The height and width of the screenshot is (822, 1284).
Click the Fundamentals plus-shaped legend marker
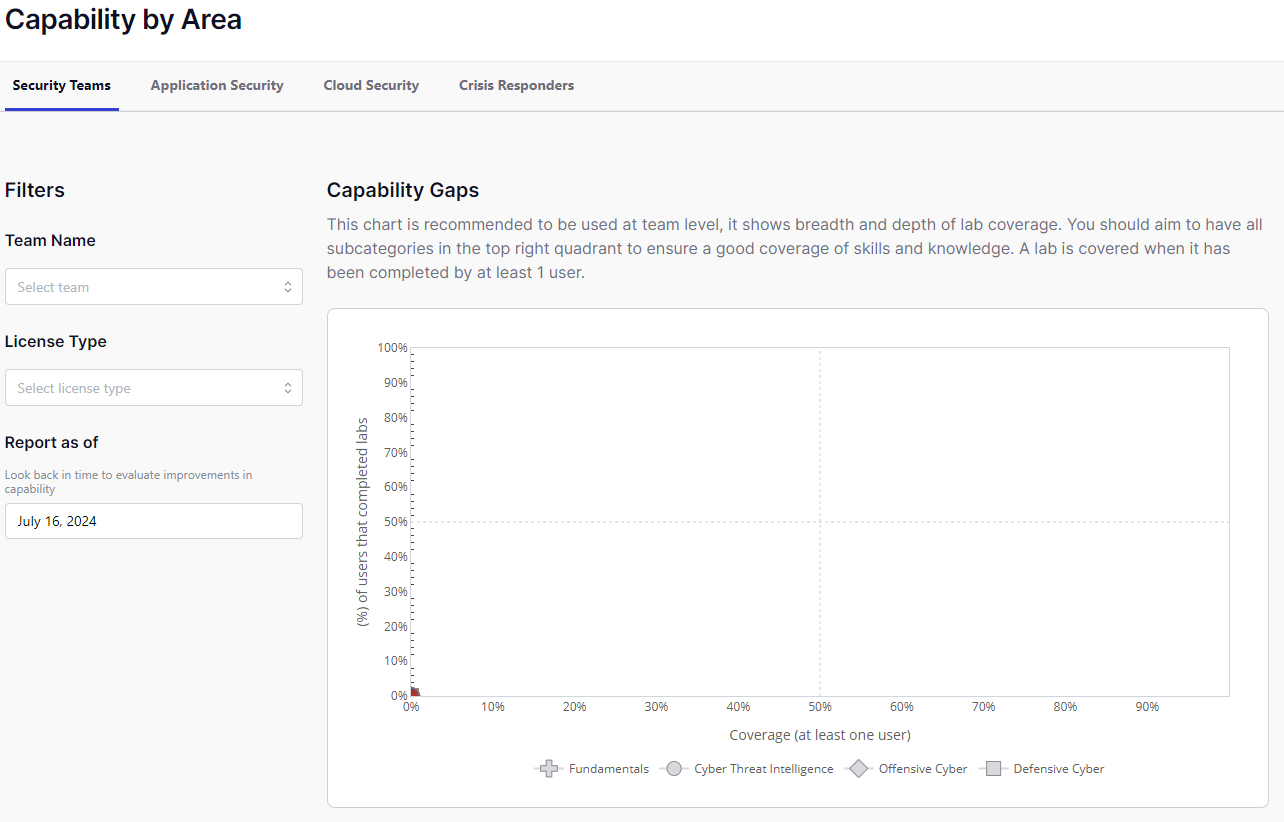tap(548, 769)
